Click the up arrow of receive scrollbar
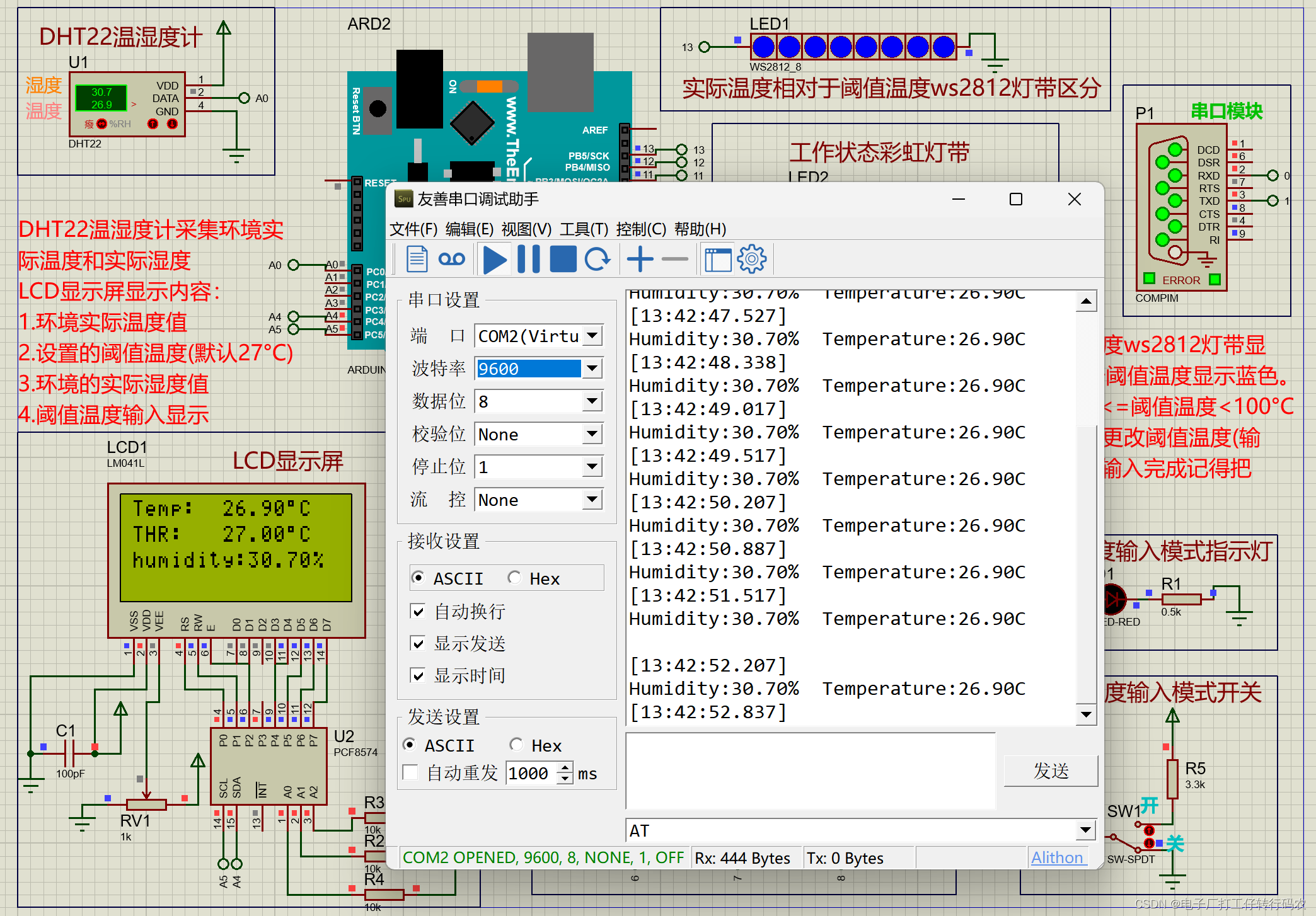This screenshot has width=1316, height=916. (x=1086, y=302)
